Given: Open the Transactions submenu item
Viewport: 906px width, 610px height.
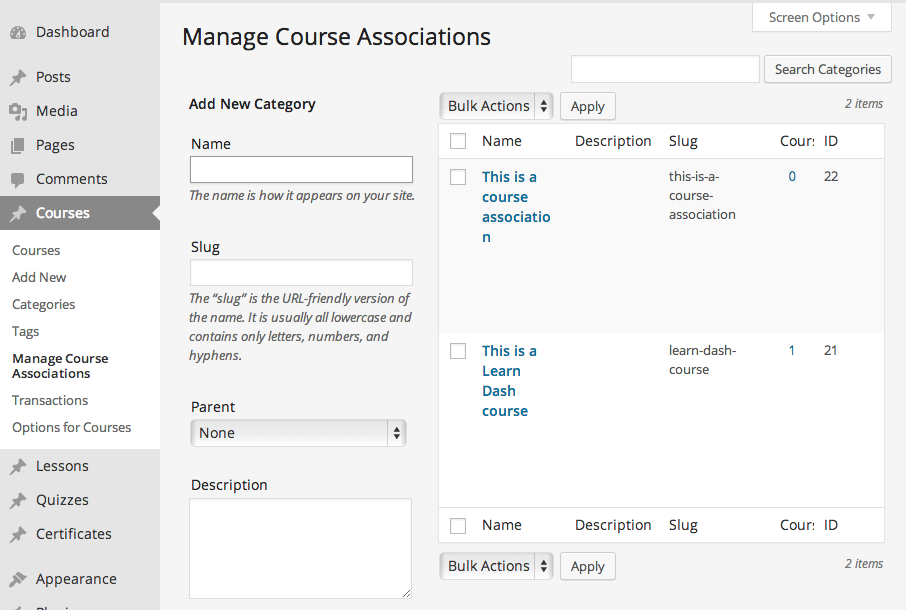Looking at the screenshot, I should tap(50, 400).
